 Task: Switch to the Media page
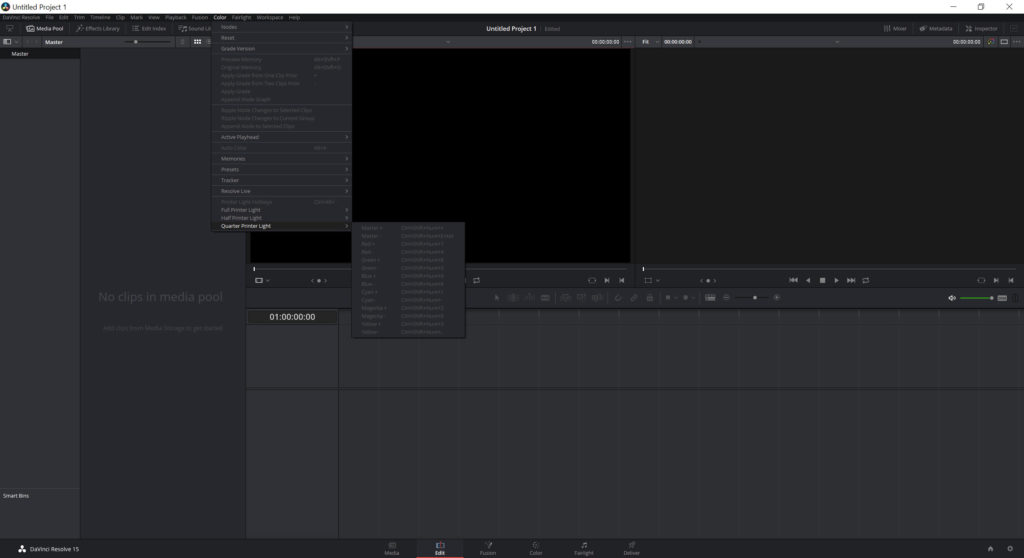(392, 548)
